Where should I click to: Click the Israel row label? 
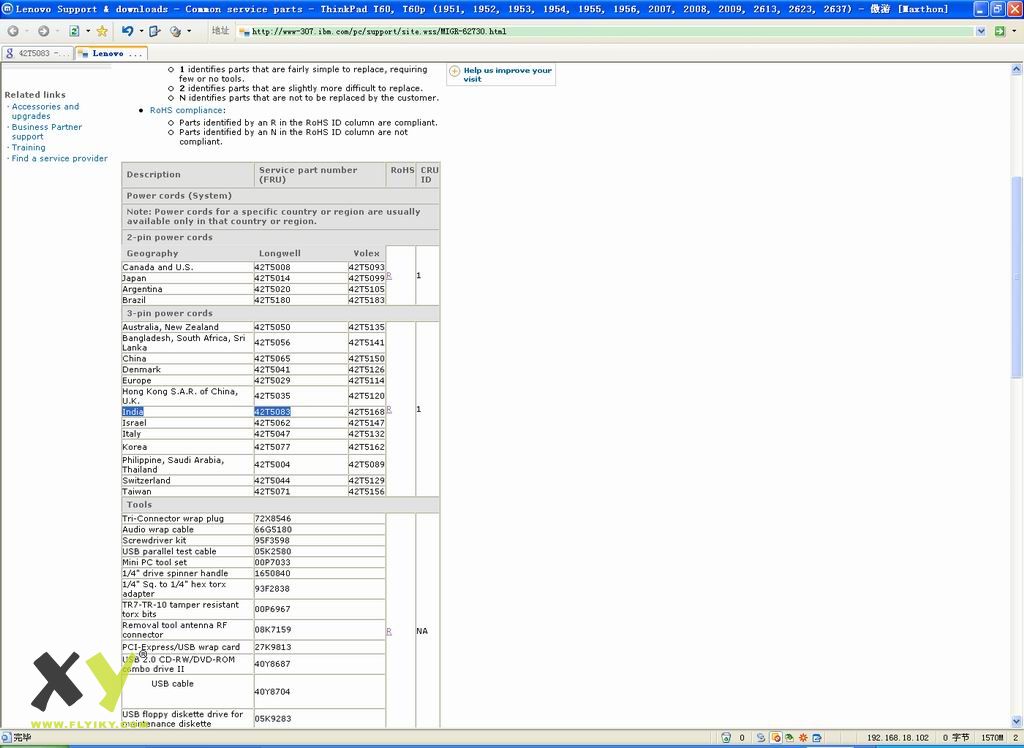134,423
